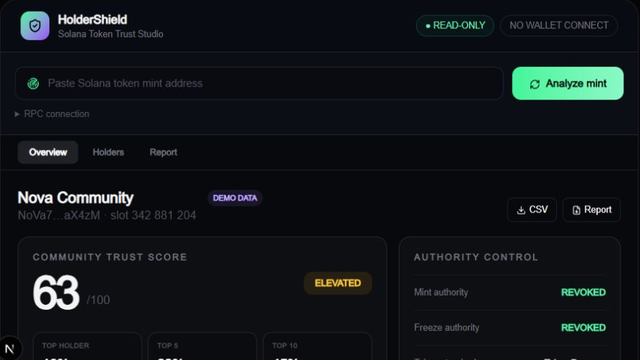Switch to the Overview tab
640x360 pixels.
click(48, 152)
